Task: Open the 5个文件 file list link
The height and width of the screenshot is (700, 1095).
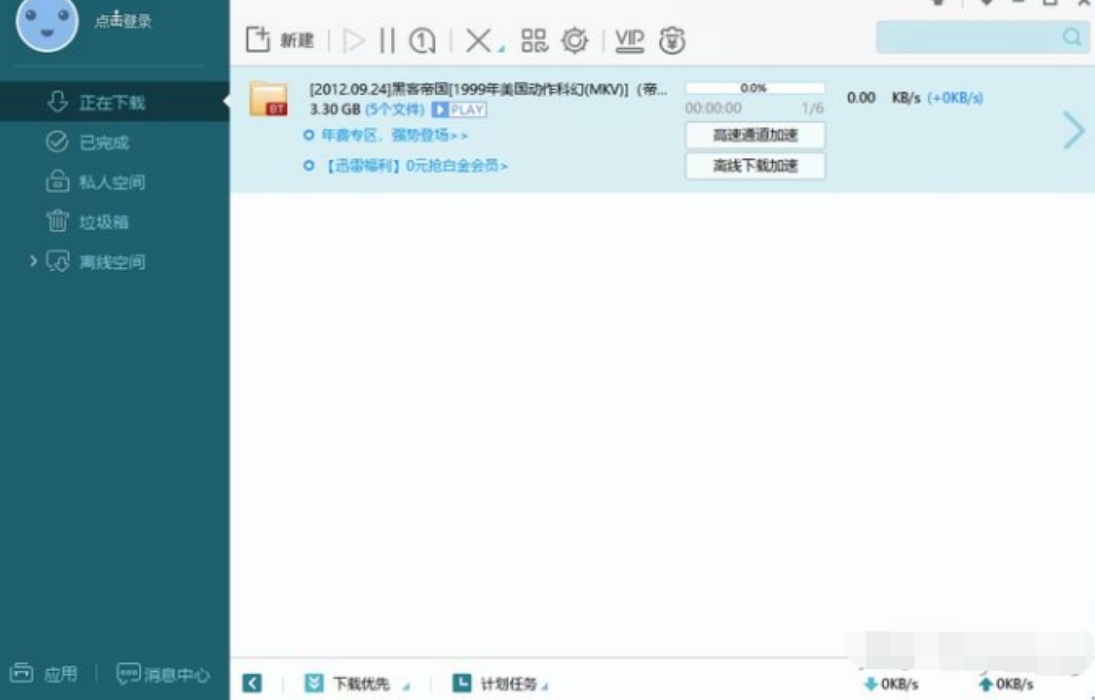Action: (x=395, y=109)
